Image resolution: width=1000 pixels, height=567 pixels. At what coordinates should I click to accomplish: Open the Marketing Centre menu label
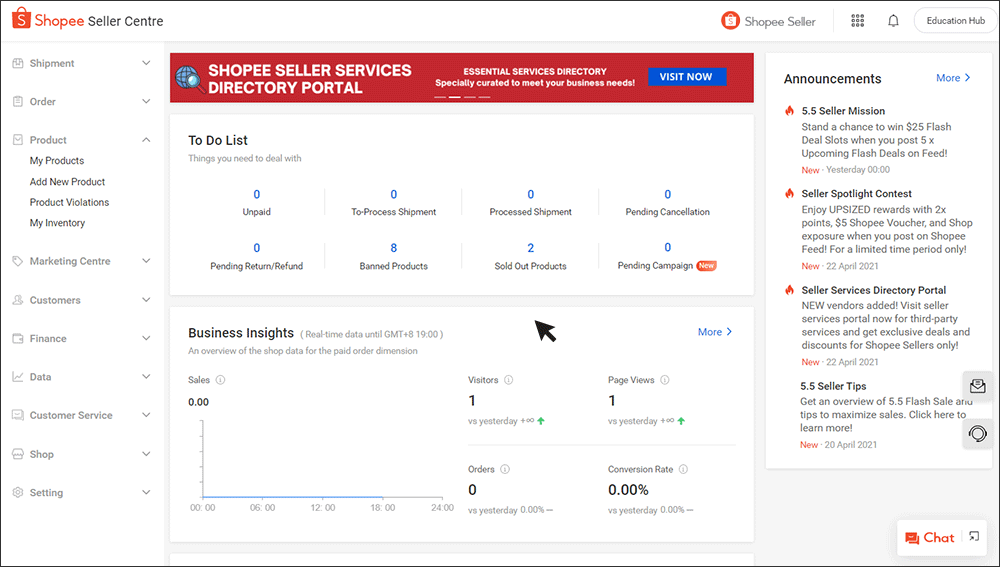70,261
